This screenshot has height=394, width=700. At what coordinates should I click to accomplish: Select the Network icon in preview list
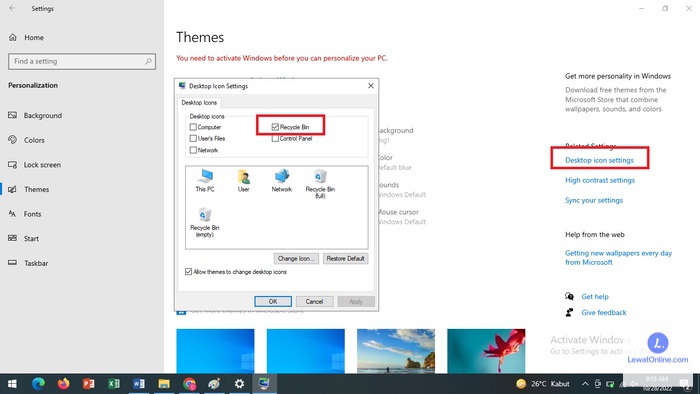pos(282,181)
